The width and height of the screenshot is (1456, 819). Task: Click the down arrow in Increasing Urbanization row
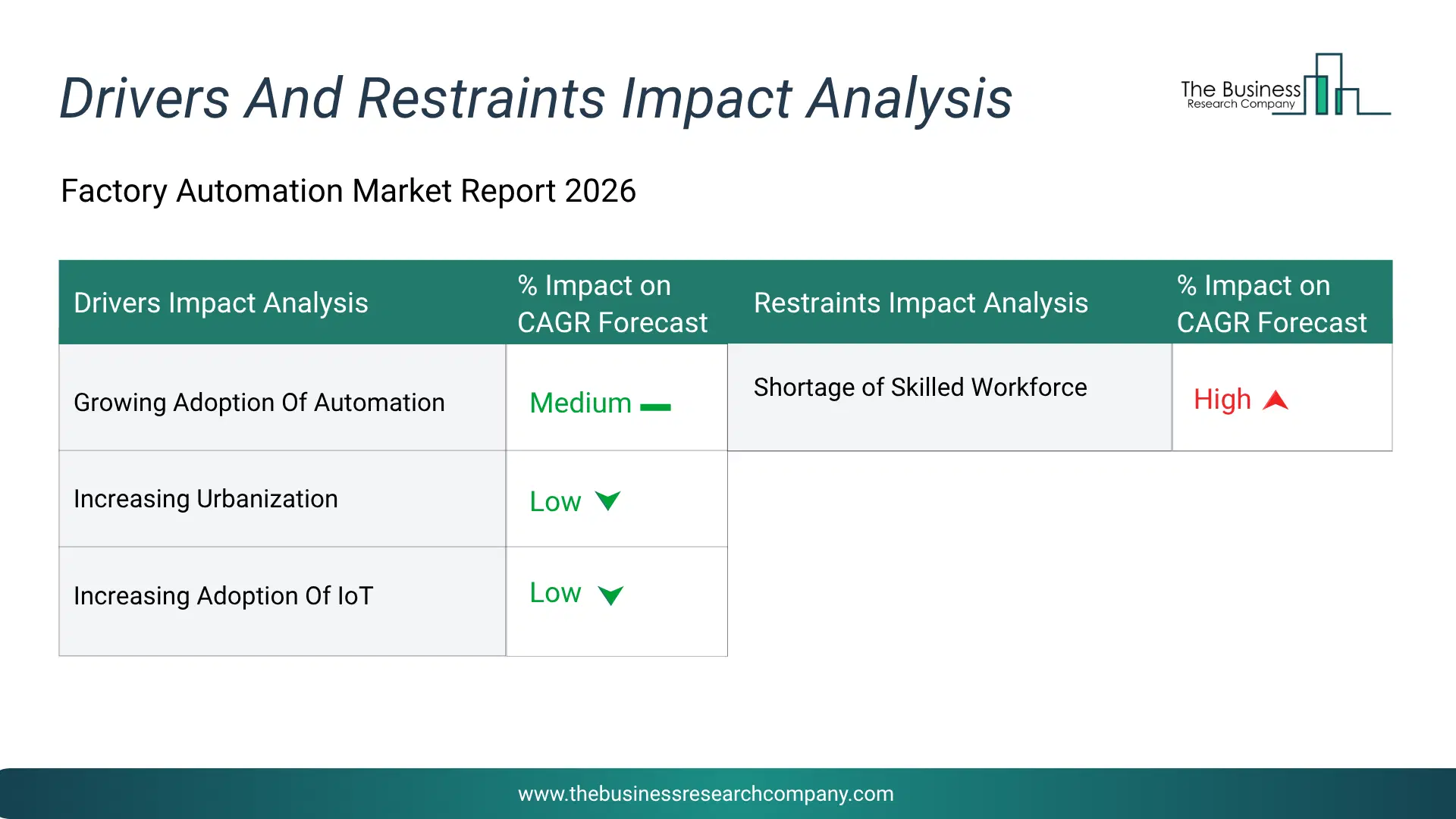point(607,500)
